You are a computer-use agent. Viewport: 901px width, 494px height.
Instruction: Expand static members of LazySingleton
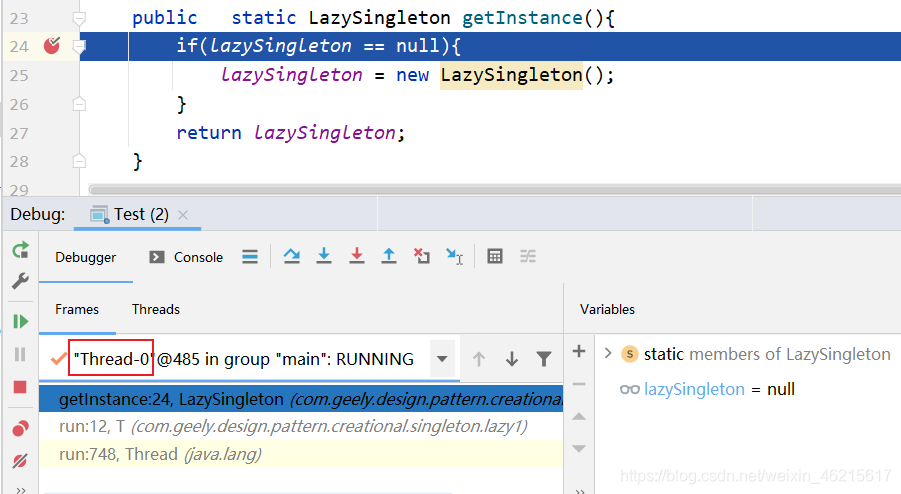pyautogui.click(x=608, y=353)
